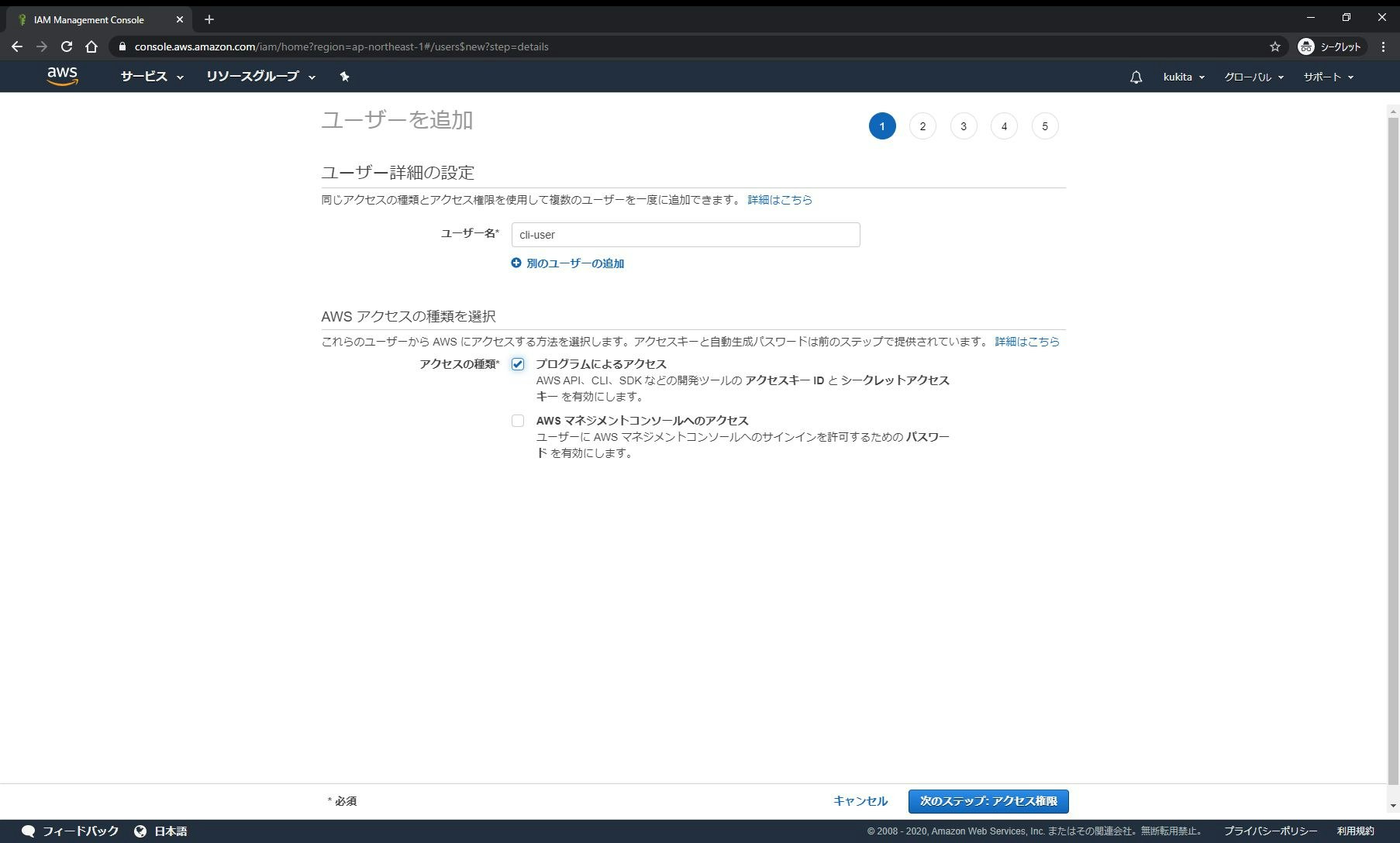Enable programmatic access checkbox
The width and height of the screenshot is (1400, 843).
(518, 364)
